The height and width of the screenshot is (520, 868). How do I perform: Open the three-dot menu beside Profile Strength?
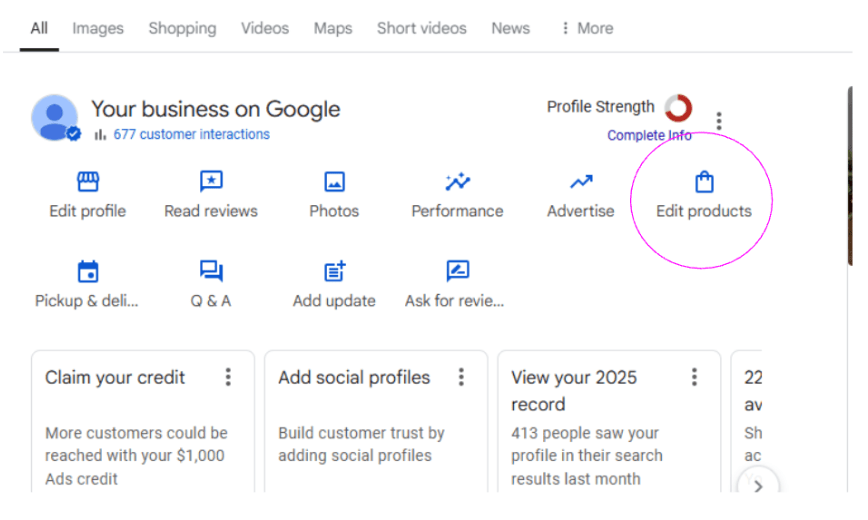[x=719, y=121]
